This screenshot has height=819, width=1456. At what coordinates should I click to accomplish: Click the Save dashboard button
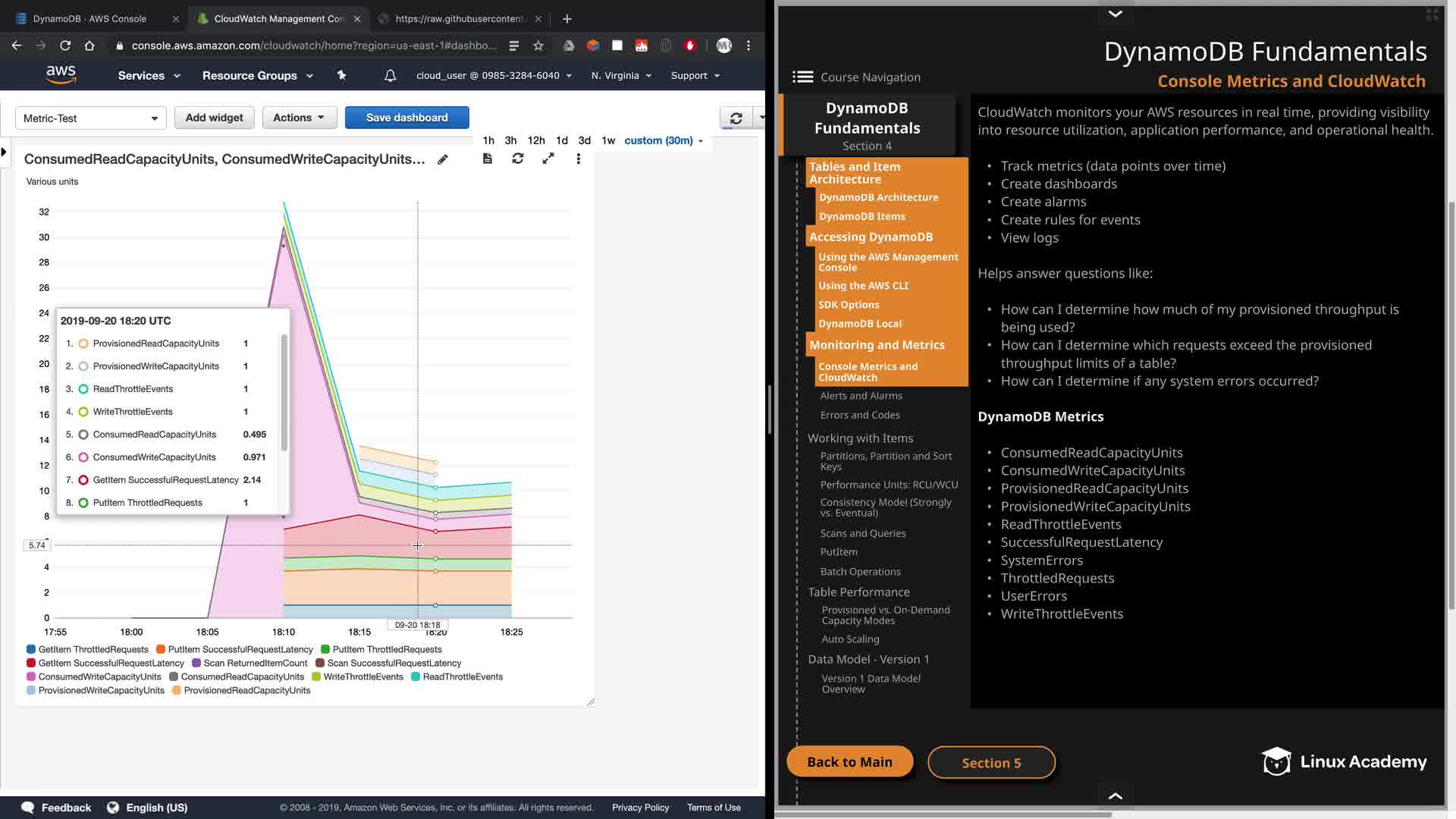pyautogui.click(x=406, y=118)
